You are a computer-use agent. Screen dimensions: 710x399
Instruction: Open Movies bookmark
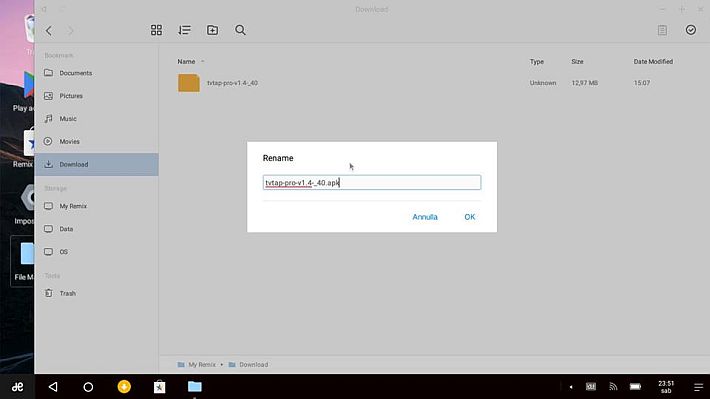(x=96, y=141)
